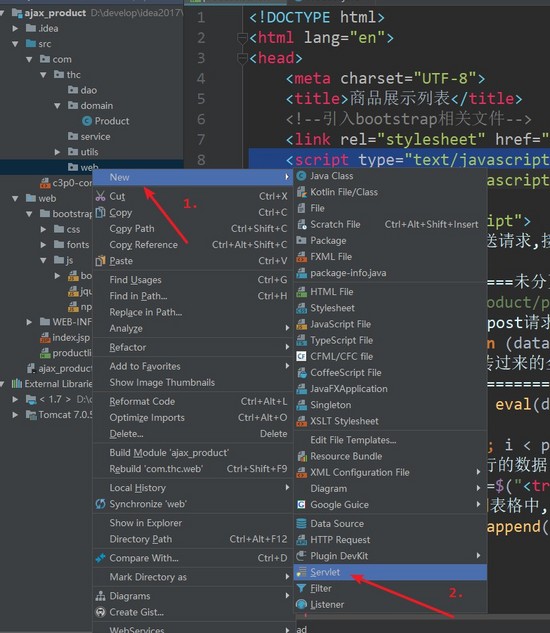Image resolution: width=550 pixels, height=633 pixels.
Task: Select Find Usages in context menu
Action: pos(193,280)
